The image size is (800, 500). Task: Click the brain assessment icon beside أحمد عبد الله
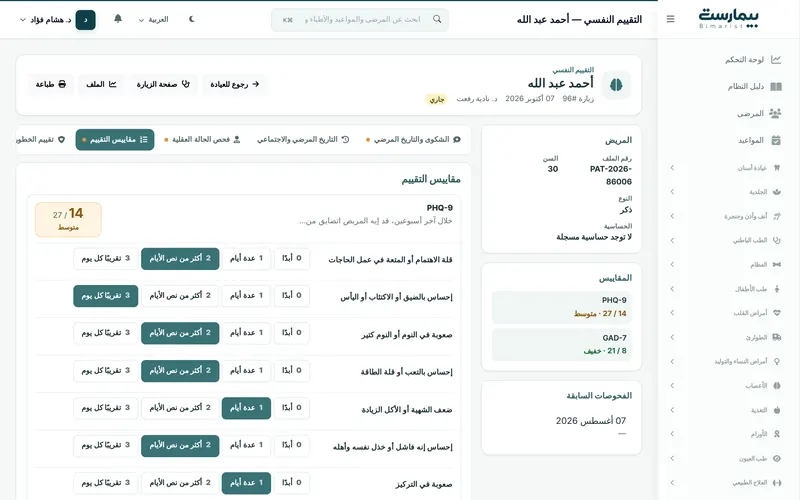616,85
